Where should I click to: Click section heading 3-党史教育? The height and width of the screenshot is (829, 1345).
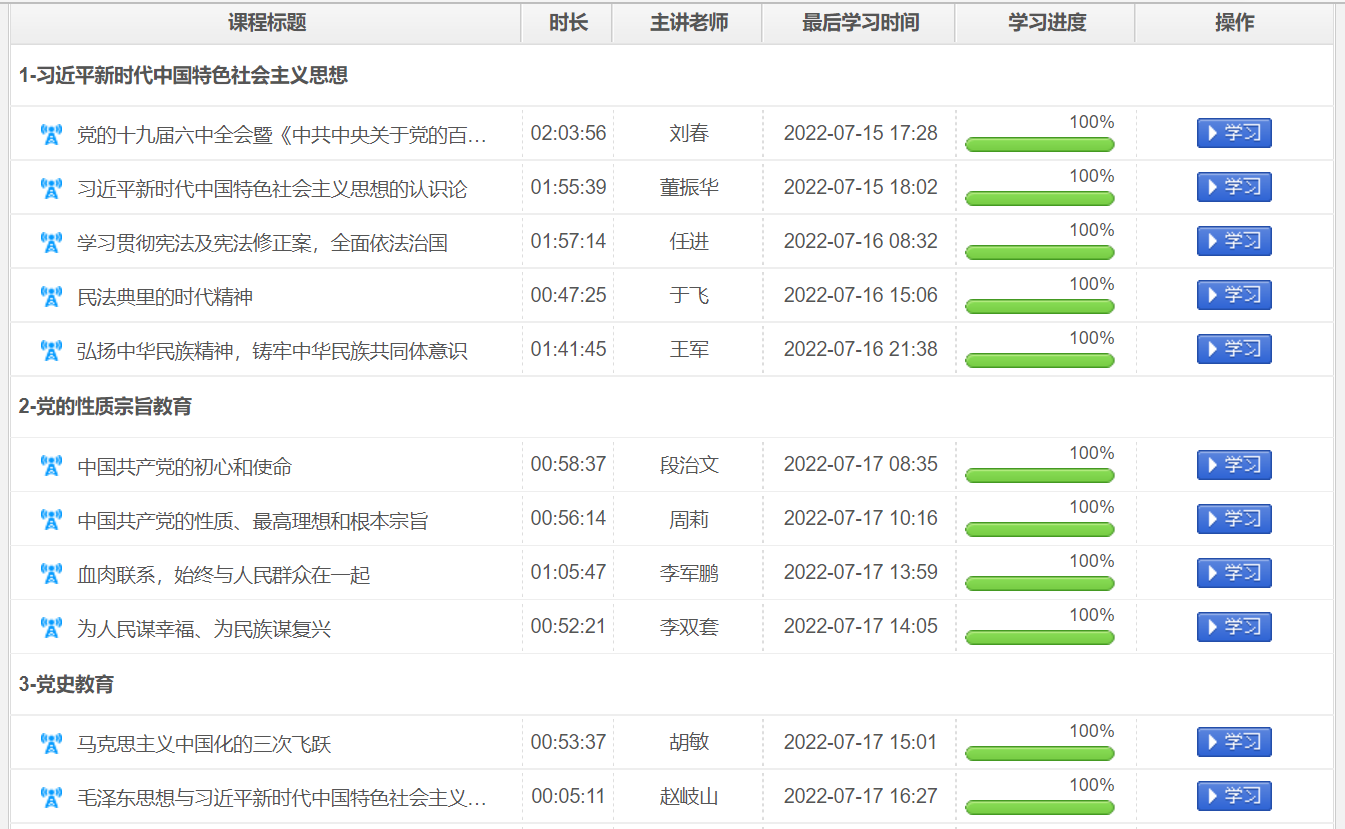[66, 684]
